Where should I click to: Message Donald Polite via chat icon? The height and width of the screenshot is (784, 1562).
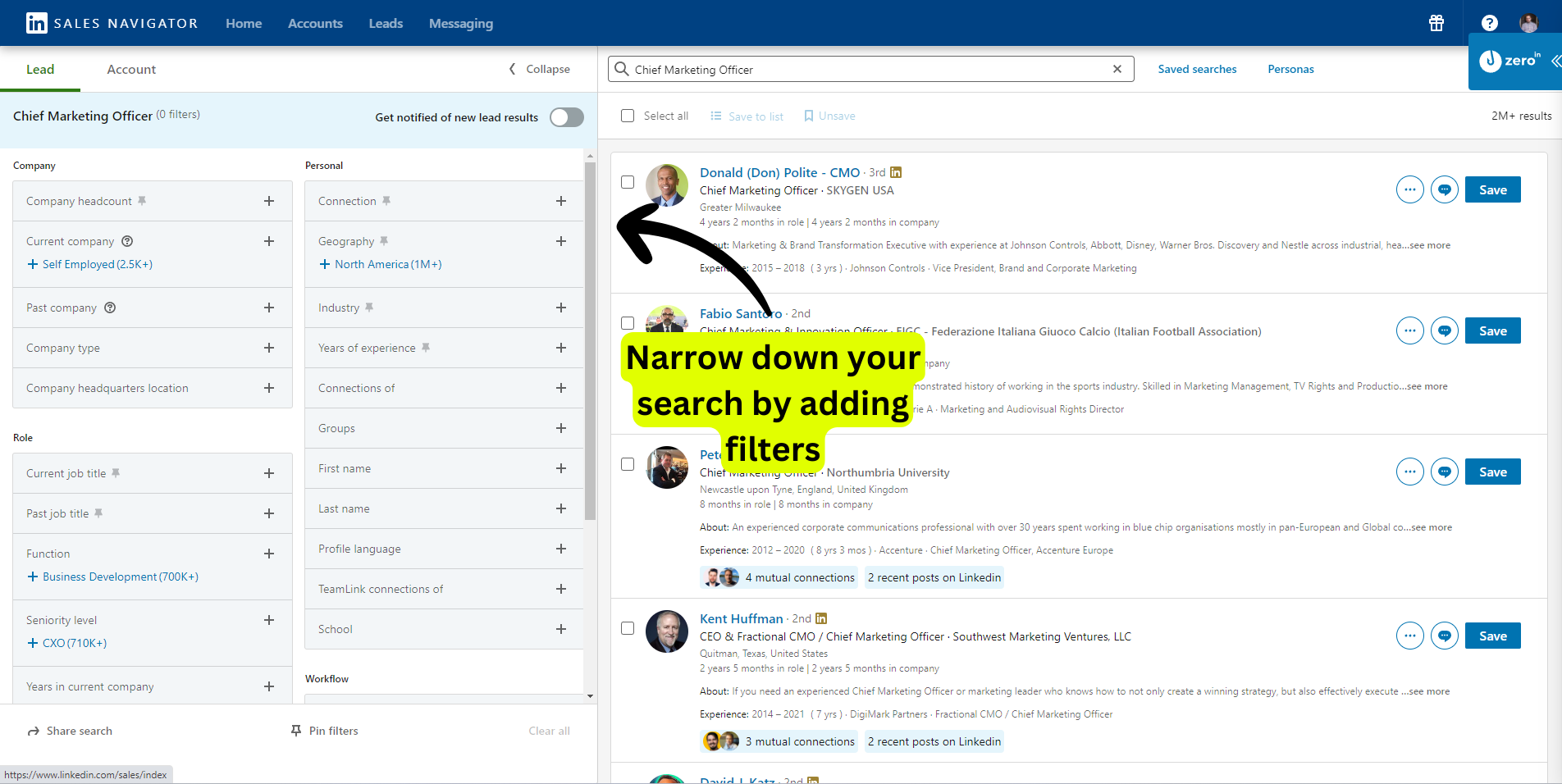pos(1444,189)
